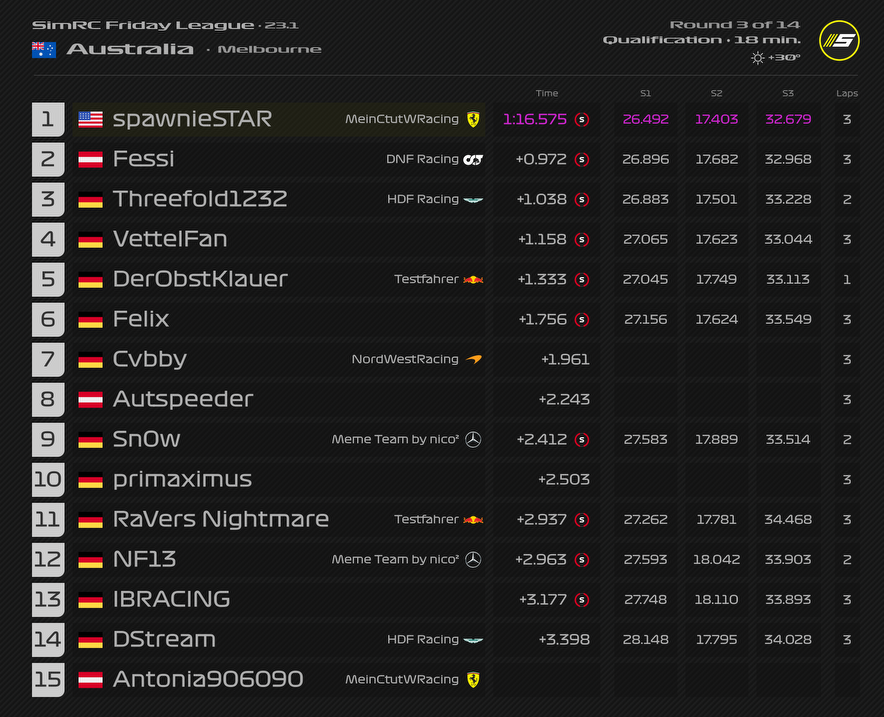Image resolution: width=884 pixels, height=717 pixels.
Task: Click spawnieSTAR's purple S3 time 32.679
Action: (x=787, y=119)
